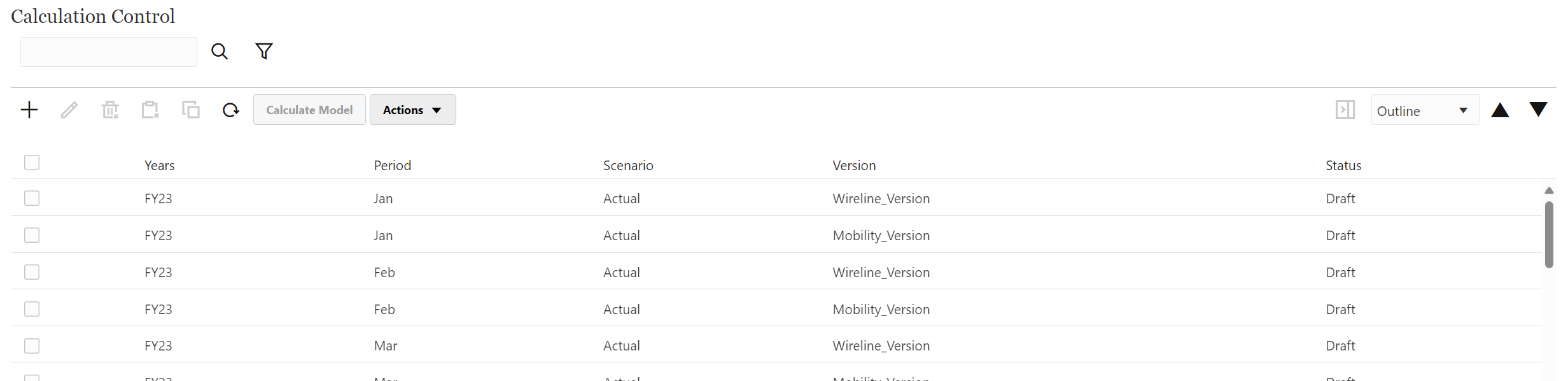Click the delete trash icon

[110, 110]
